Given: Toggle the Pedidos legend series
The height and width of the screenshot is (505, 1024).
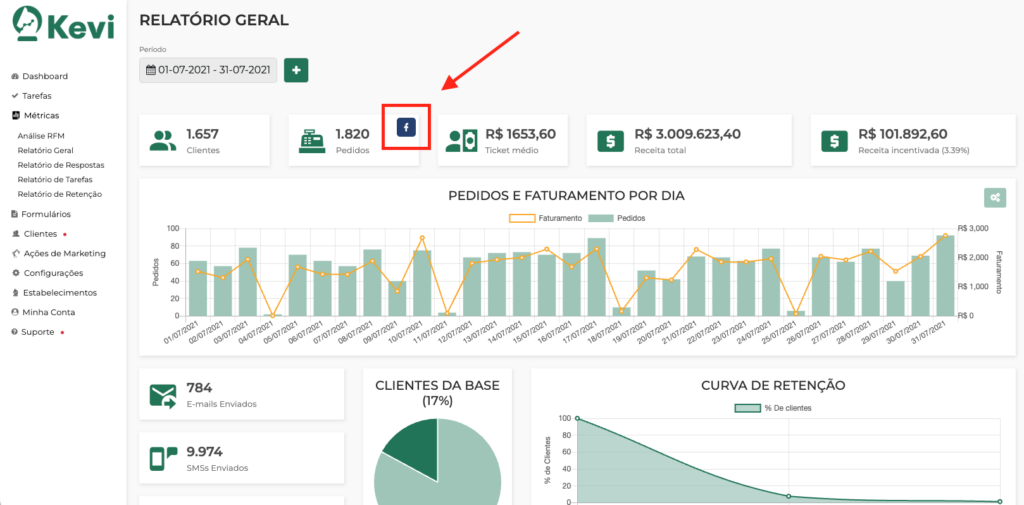Looking at the screenshot, I should tap(616, 218).
